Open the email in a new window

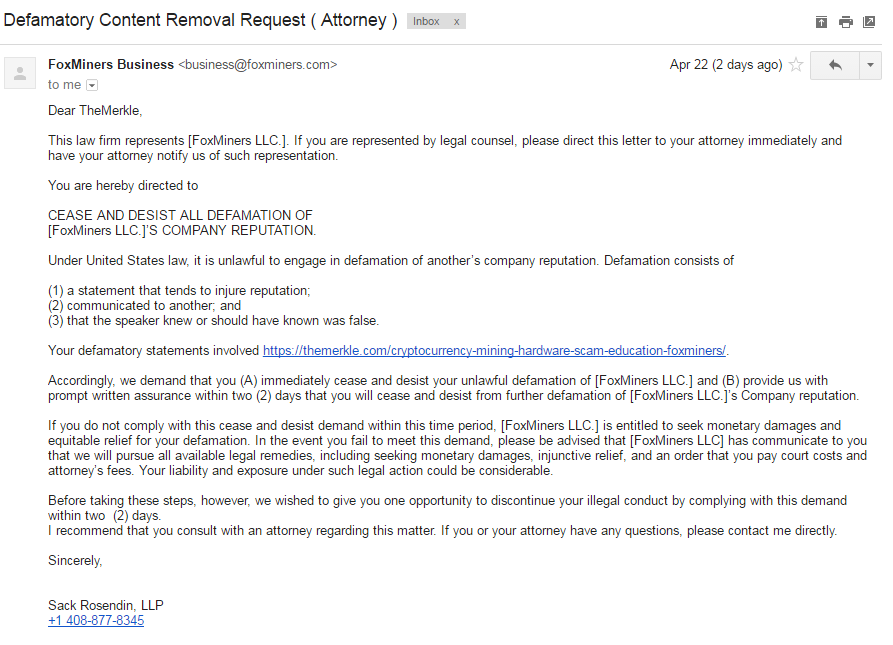869,22
